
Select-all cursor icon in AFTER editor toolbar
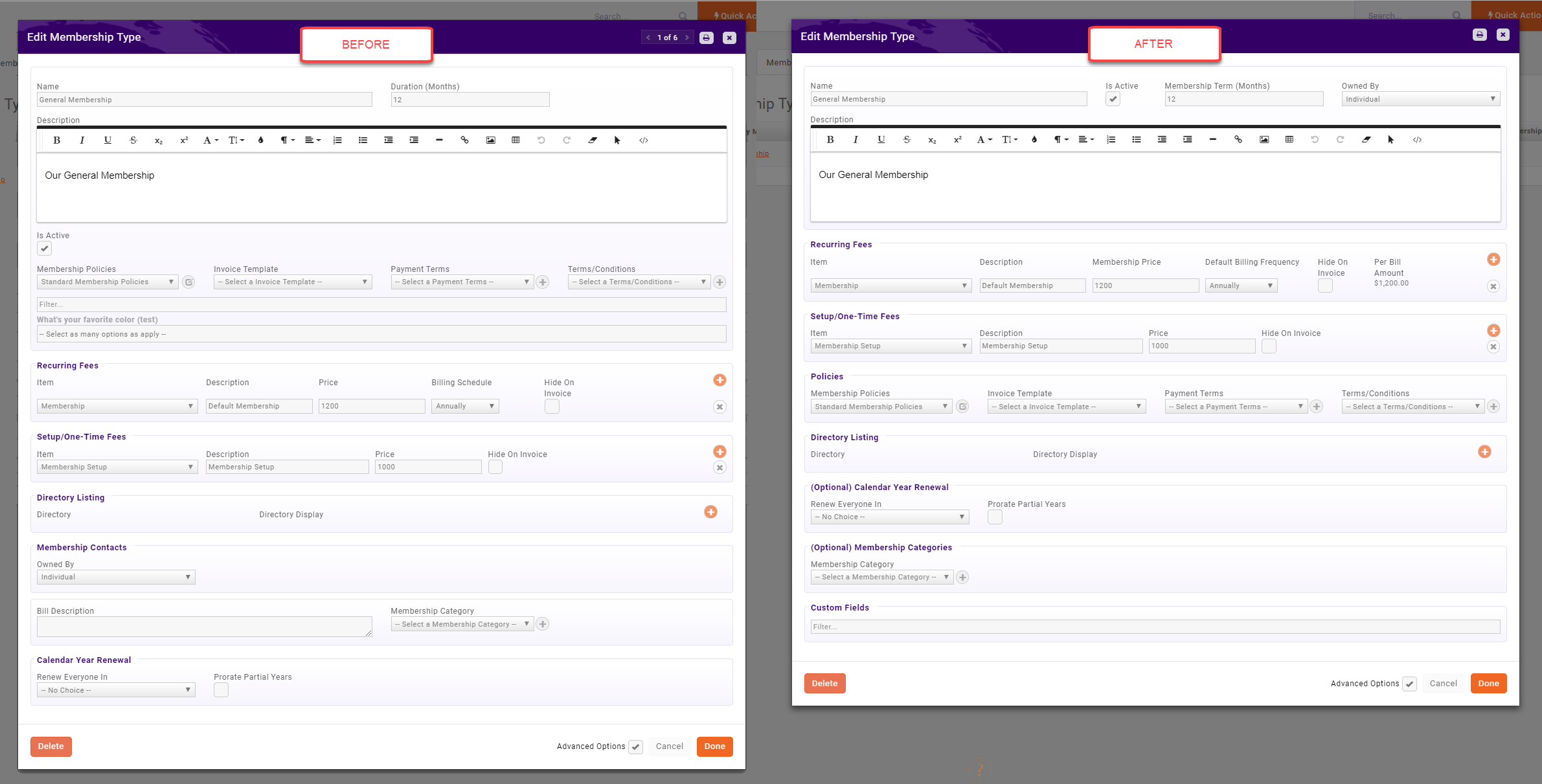[1391, 139]
